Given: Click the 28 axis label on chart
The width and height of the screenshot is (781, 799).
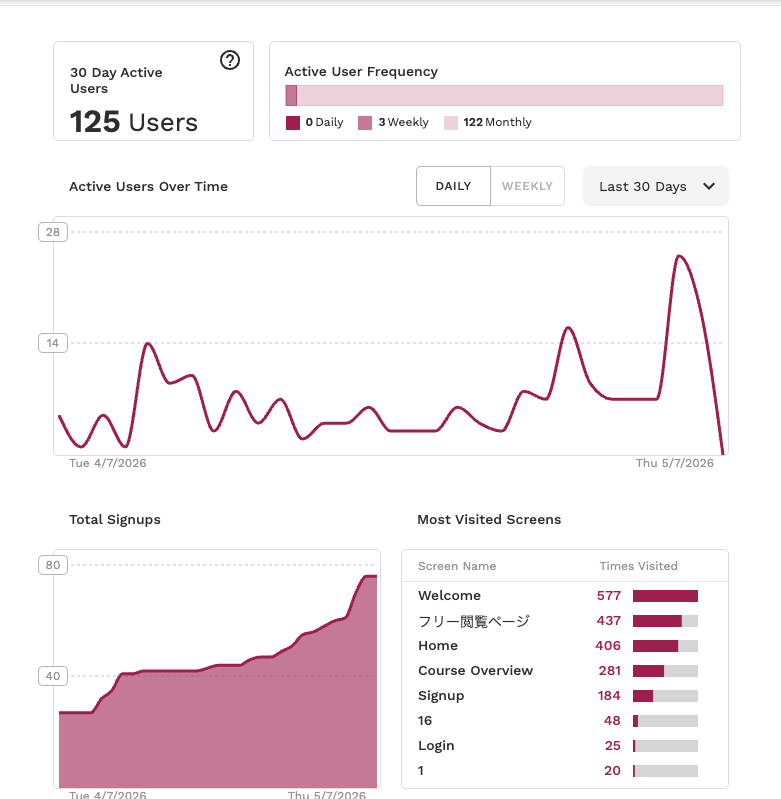Looking at the screenshot, I should point(53,232).
